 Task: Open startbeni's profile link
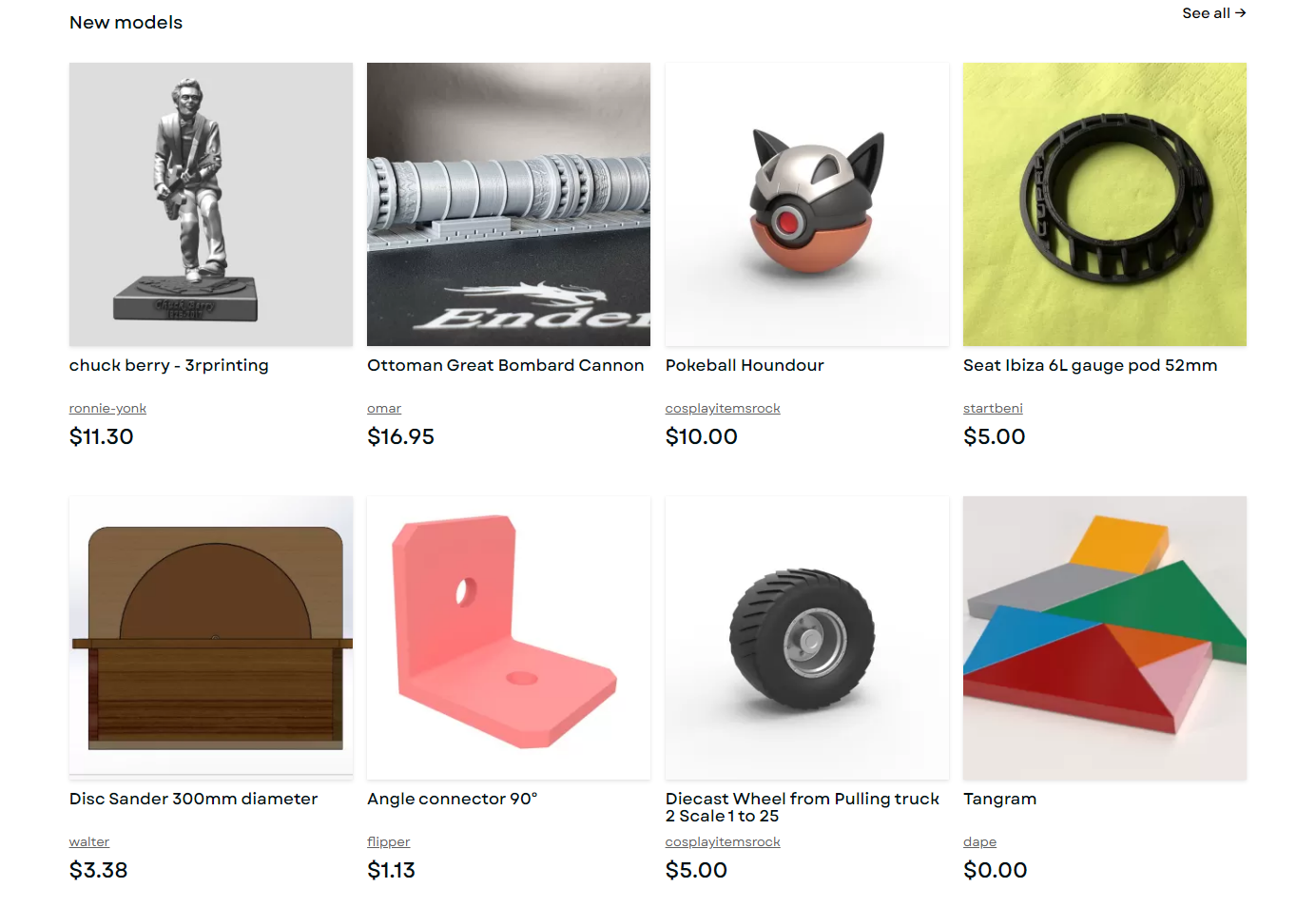[993, 408]
